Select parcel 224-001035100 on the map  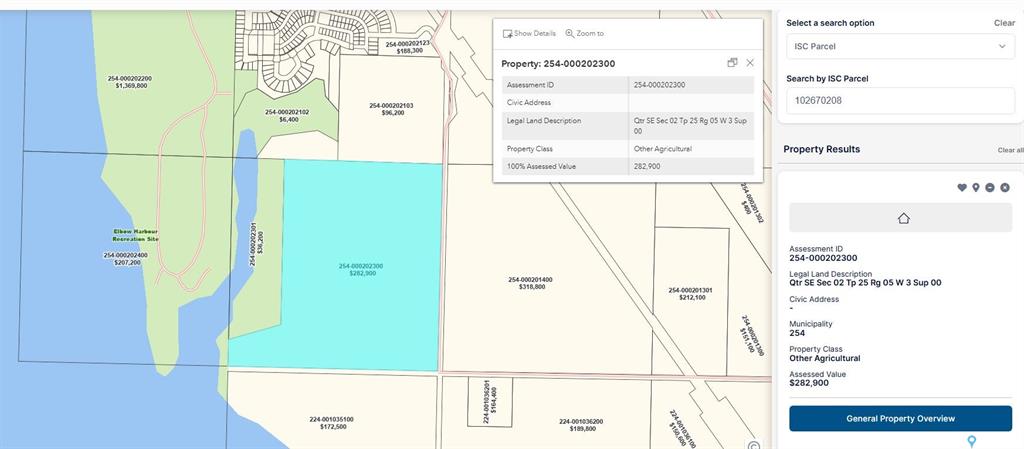332,423
